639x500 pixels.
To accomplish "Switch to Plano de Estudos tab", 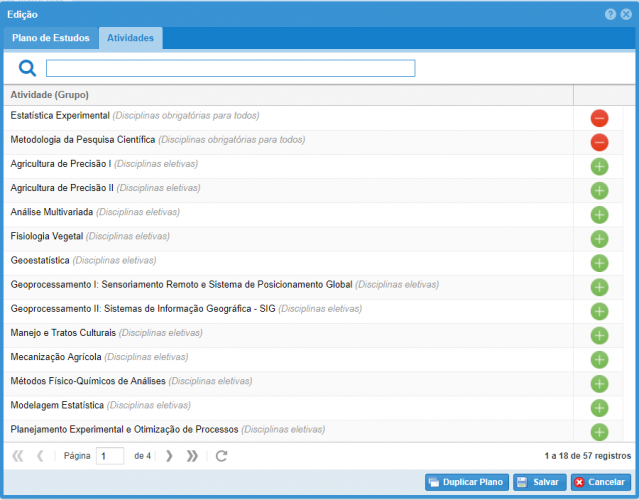I will point(51,38).
